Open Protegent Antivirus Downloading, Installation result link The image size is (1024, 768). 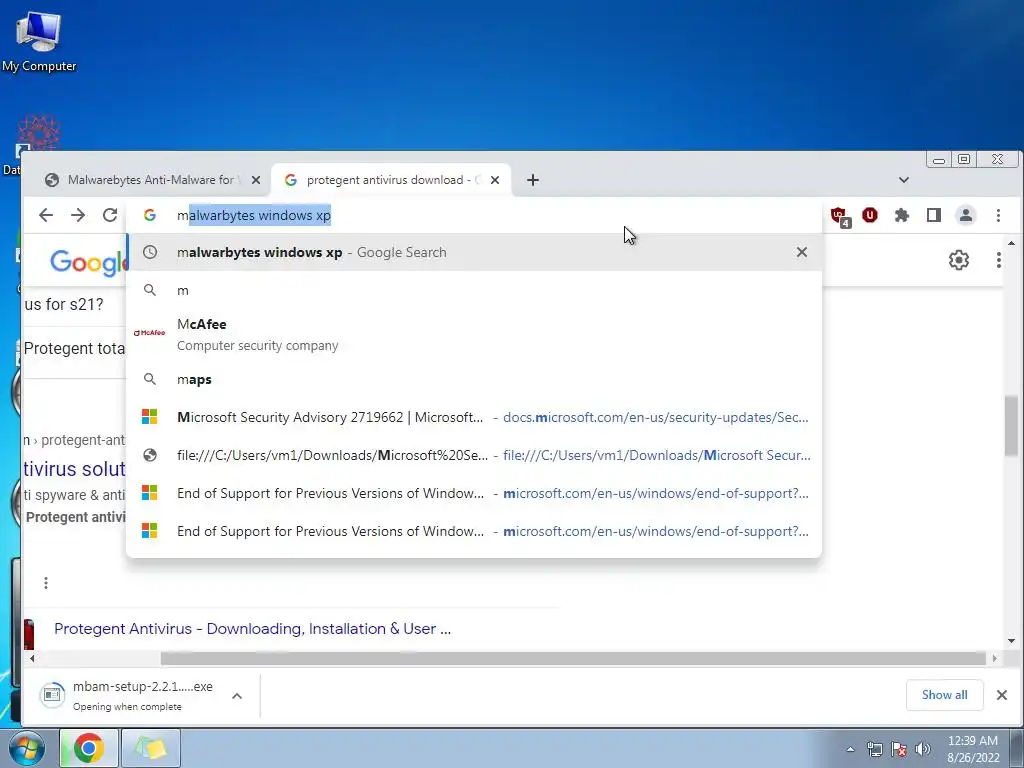tap(252, 628)
